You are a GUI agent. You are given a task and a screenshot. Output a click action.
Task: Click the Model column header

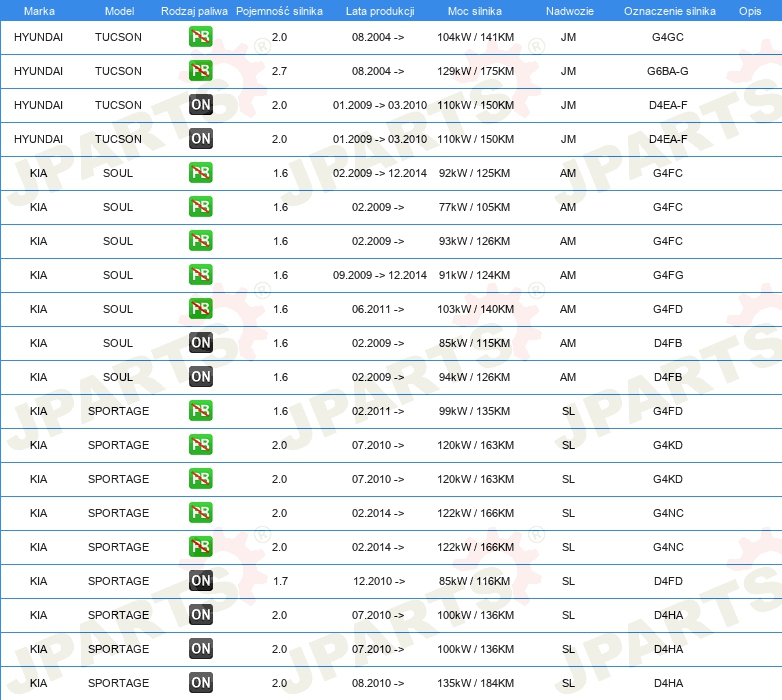click(119, 11)
